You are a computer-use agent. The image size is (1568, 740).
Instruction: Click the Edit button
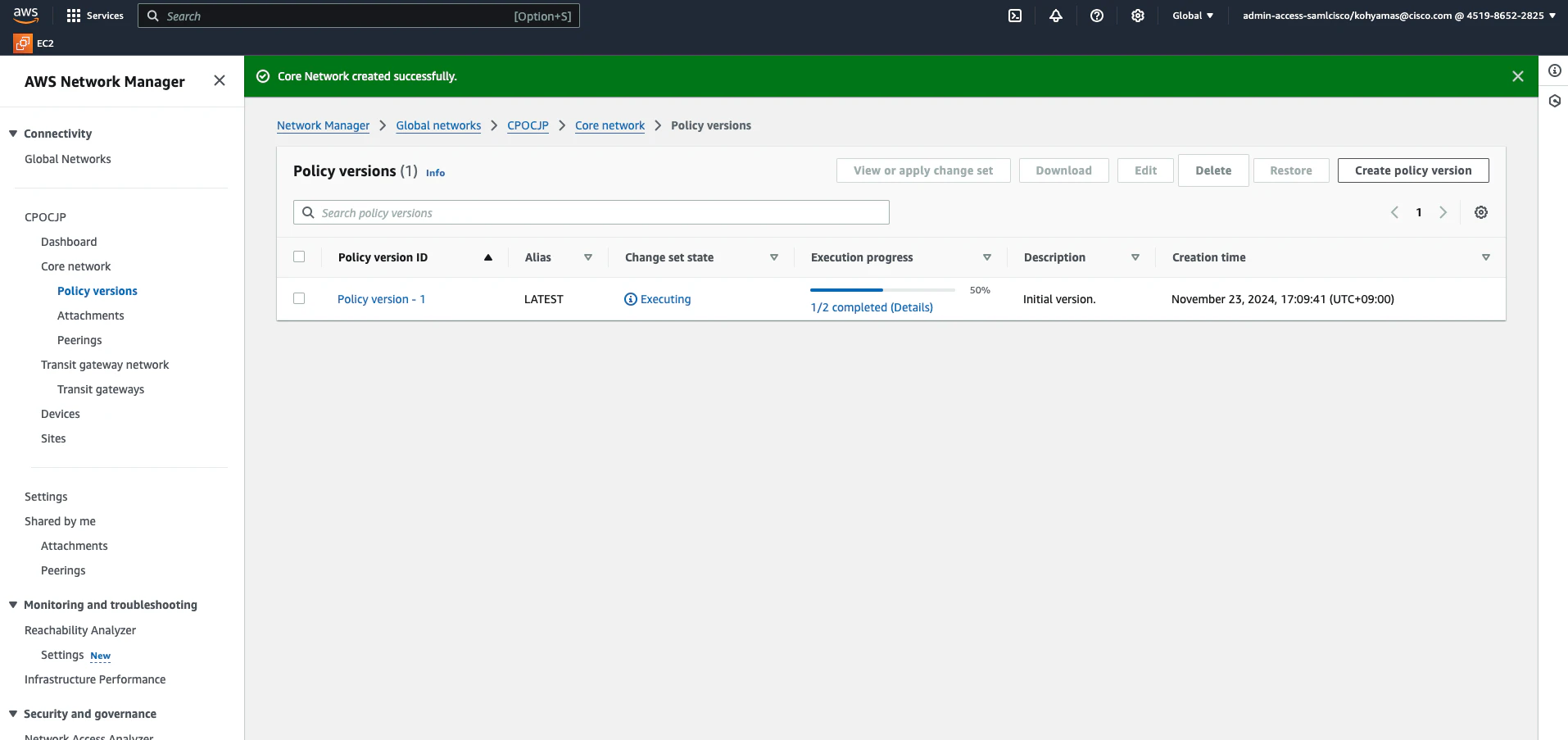pyautogui.click(x=1145, y=170)
